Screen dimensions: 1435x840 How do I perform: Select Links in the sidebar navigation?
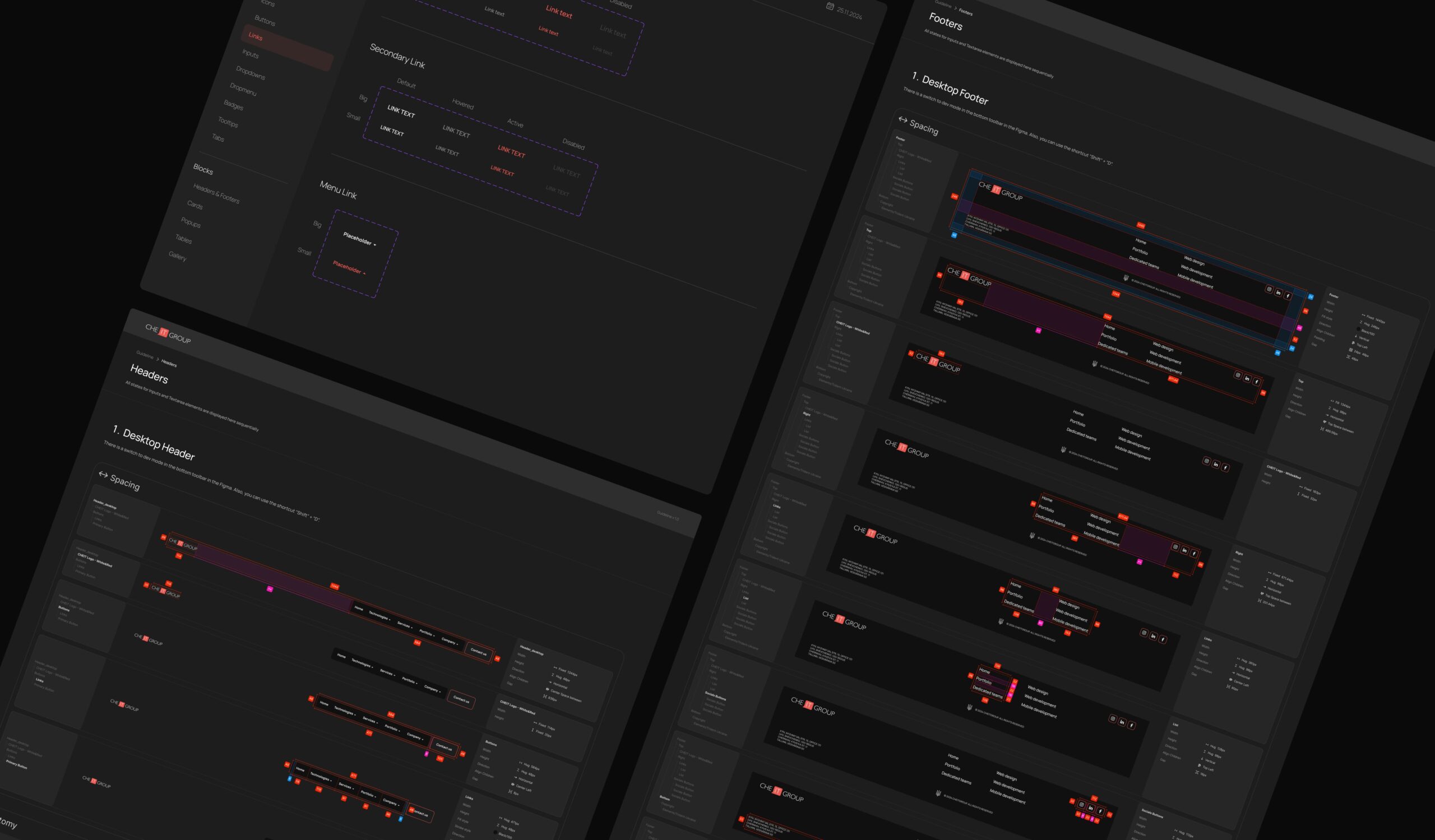tap(256, 37)
